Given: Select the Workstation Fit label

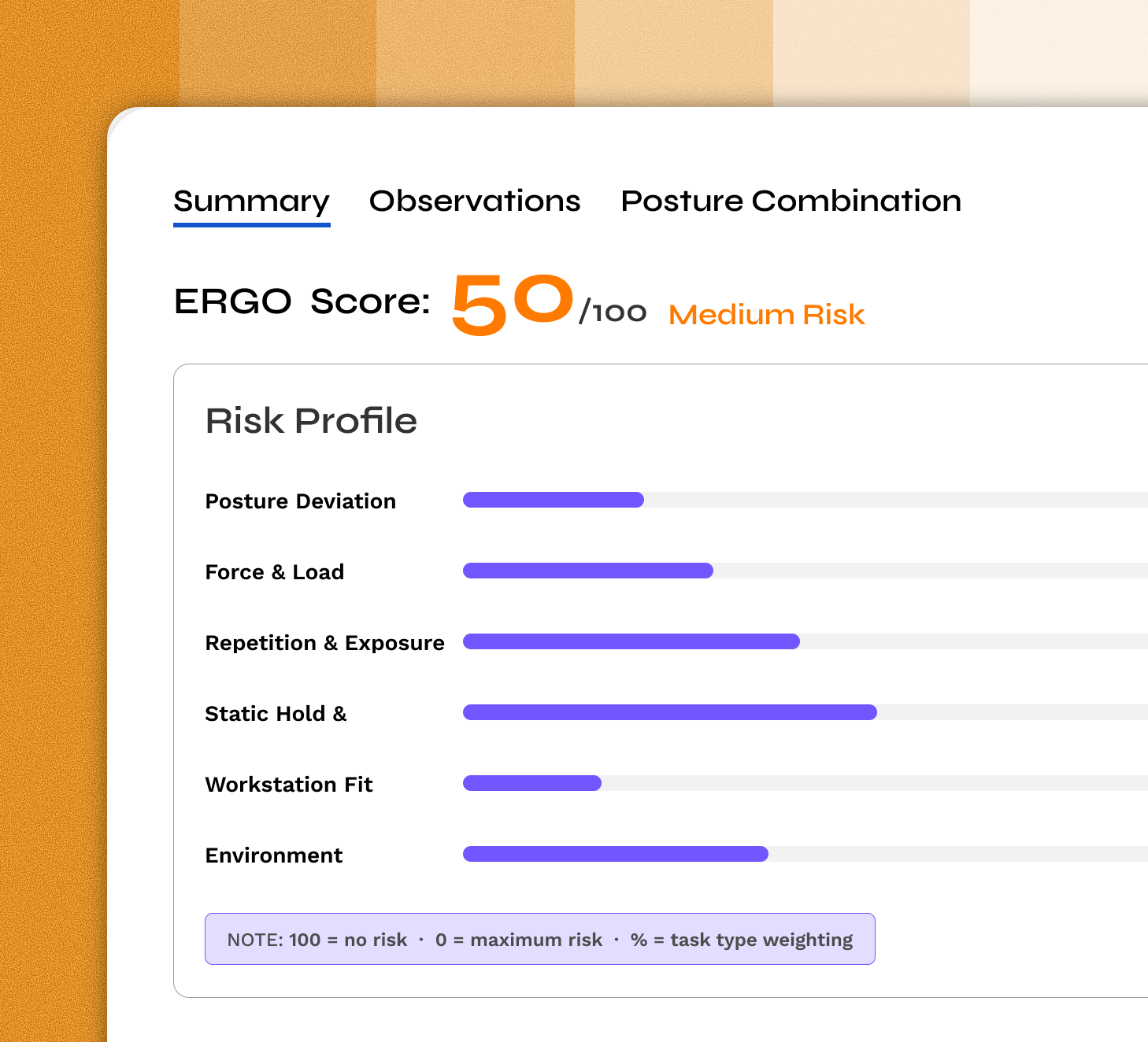Looking at the screenshot, I should coord(289,785).
